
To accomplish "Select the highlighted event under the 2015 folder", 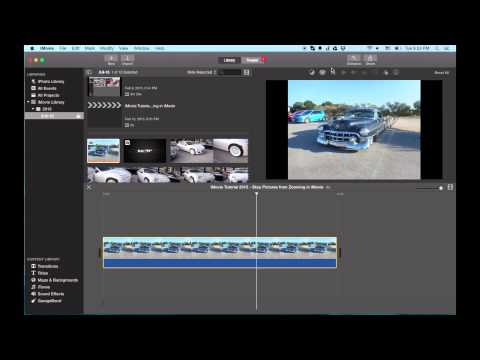I will pos(54,116).
